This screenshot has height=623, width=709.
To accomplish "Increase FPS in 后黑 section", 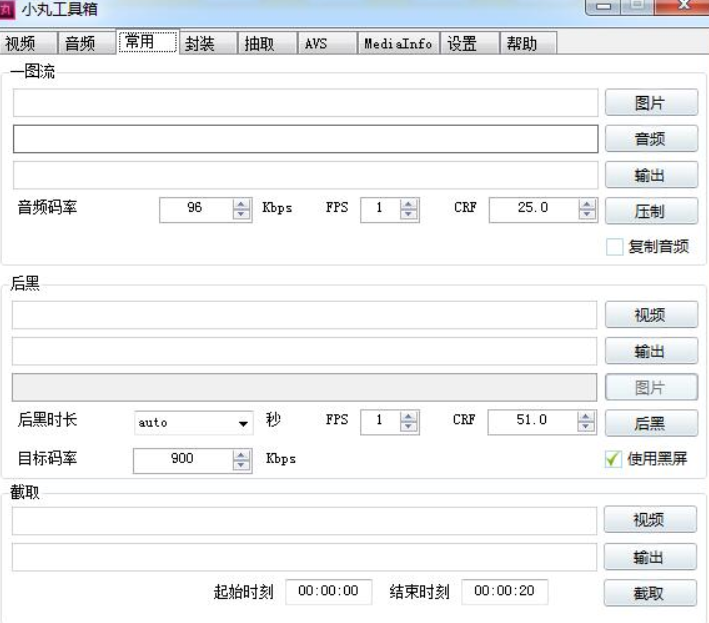I will [x=409, y=417].
